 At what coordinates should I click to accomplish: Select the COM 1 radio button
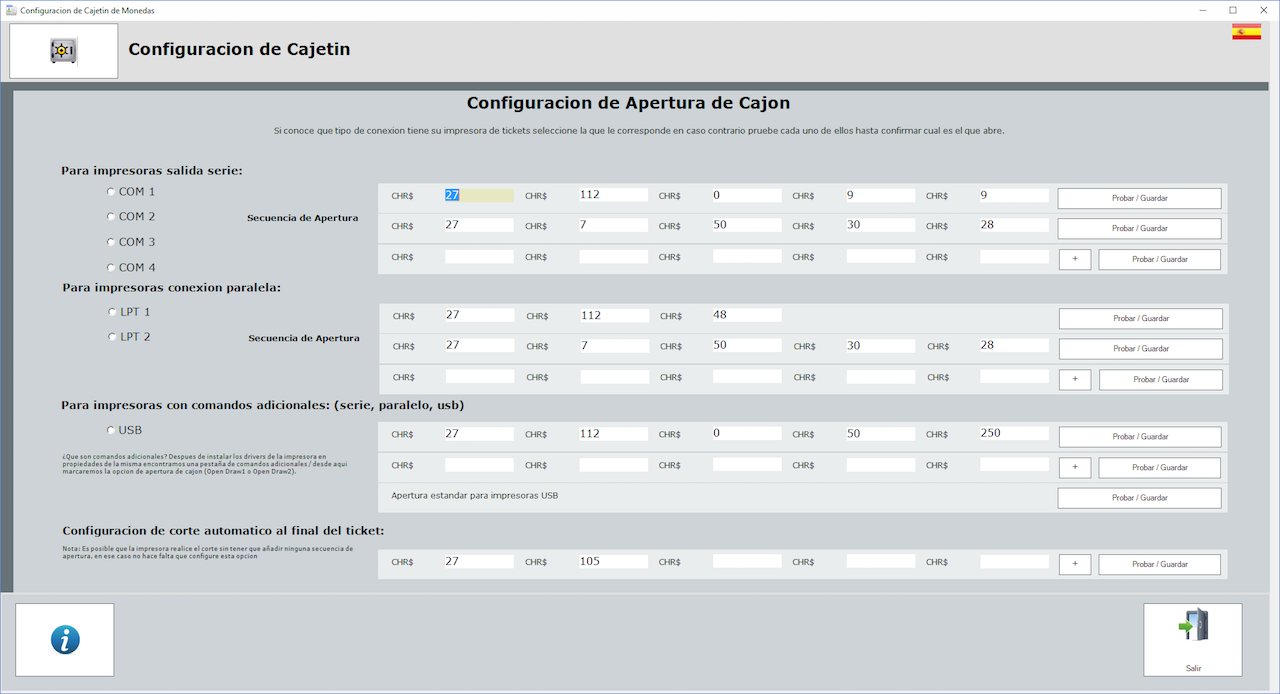111,191
